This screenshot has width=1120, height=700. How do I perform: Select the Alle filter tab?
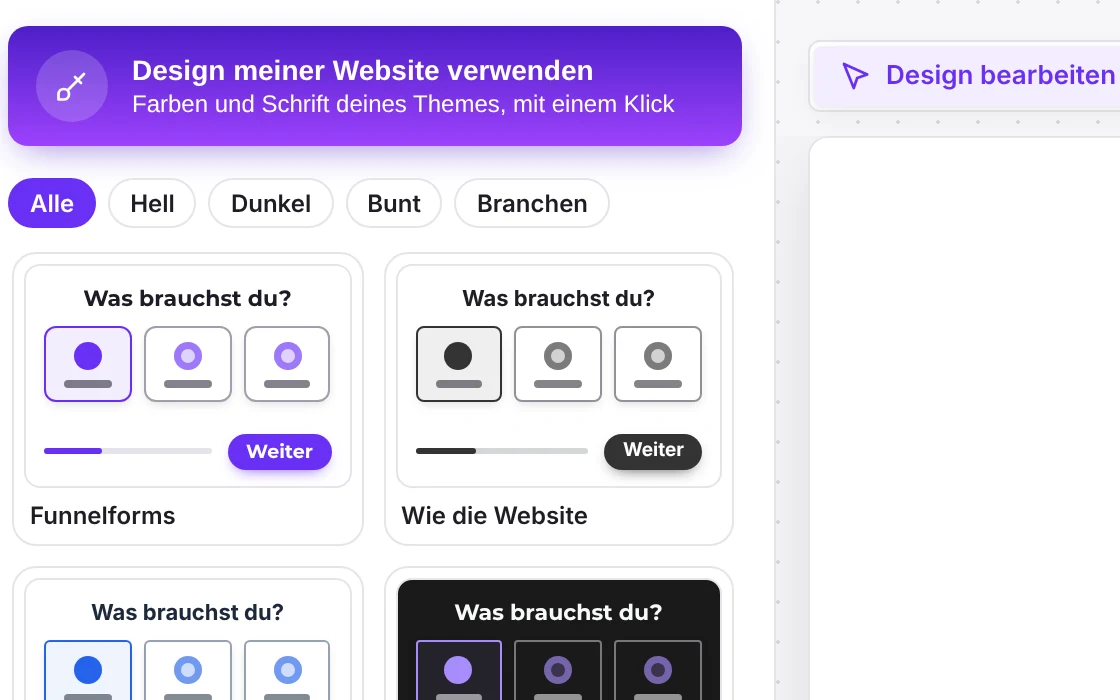(52, 204)
